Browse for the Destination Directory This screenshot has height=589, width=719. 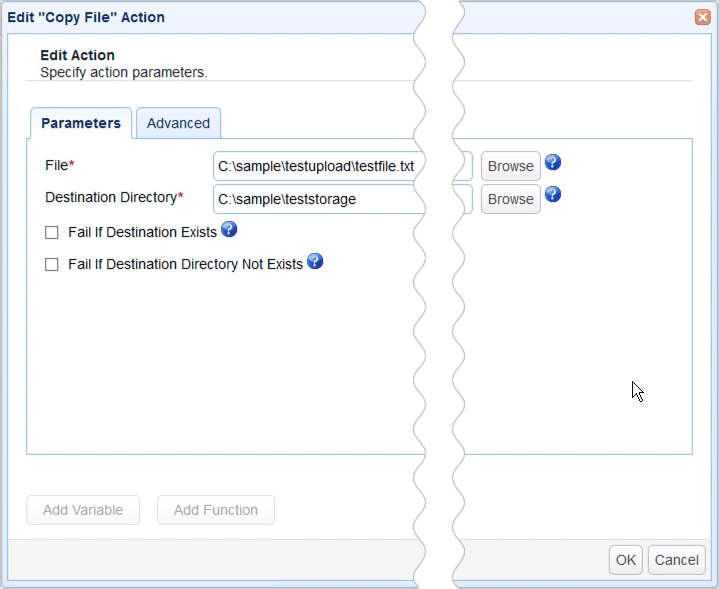510,199
